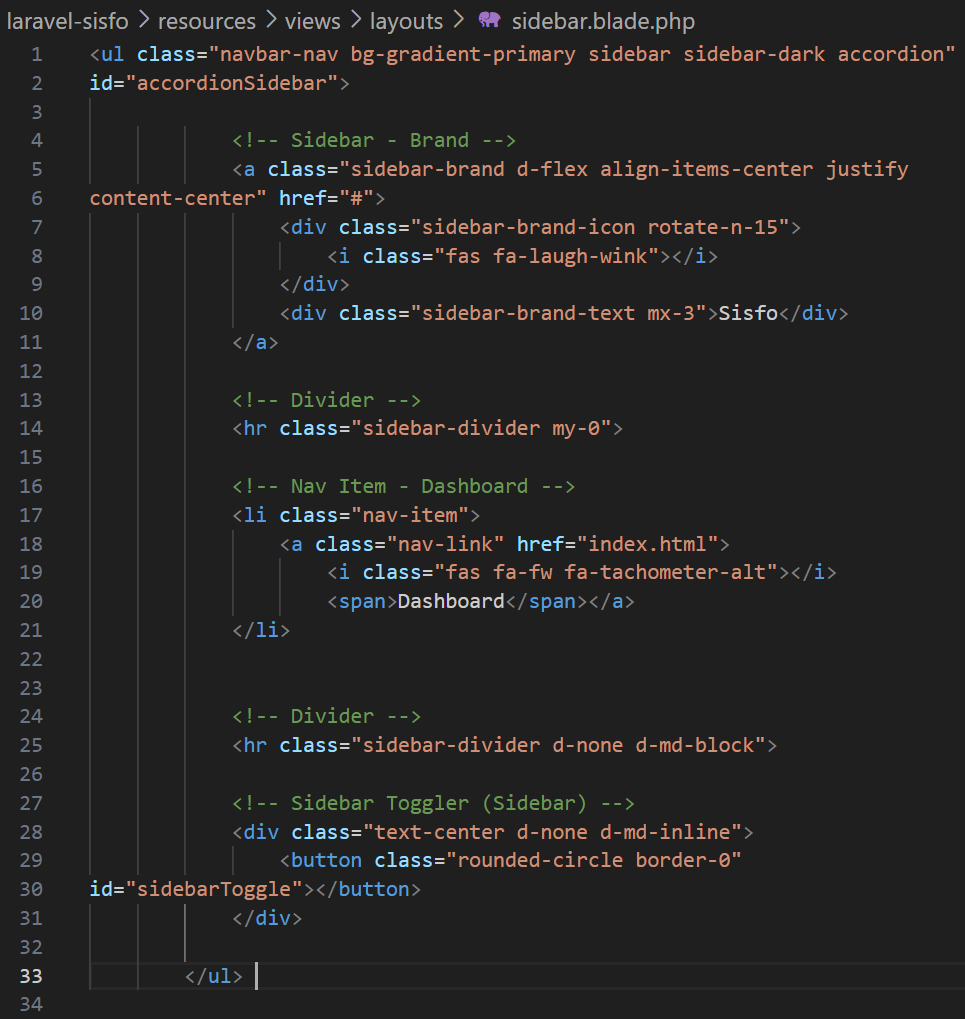Click line number 28 in the gutter

point(31,832)
